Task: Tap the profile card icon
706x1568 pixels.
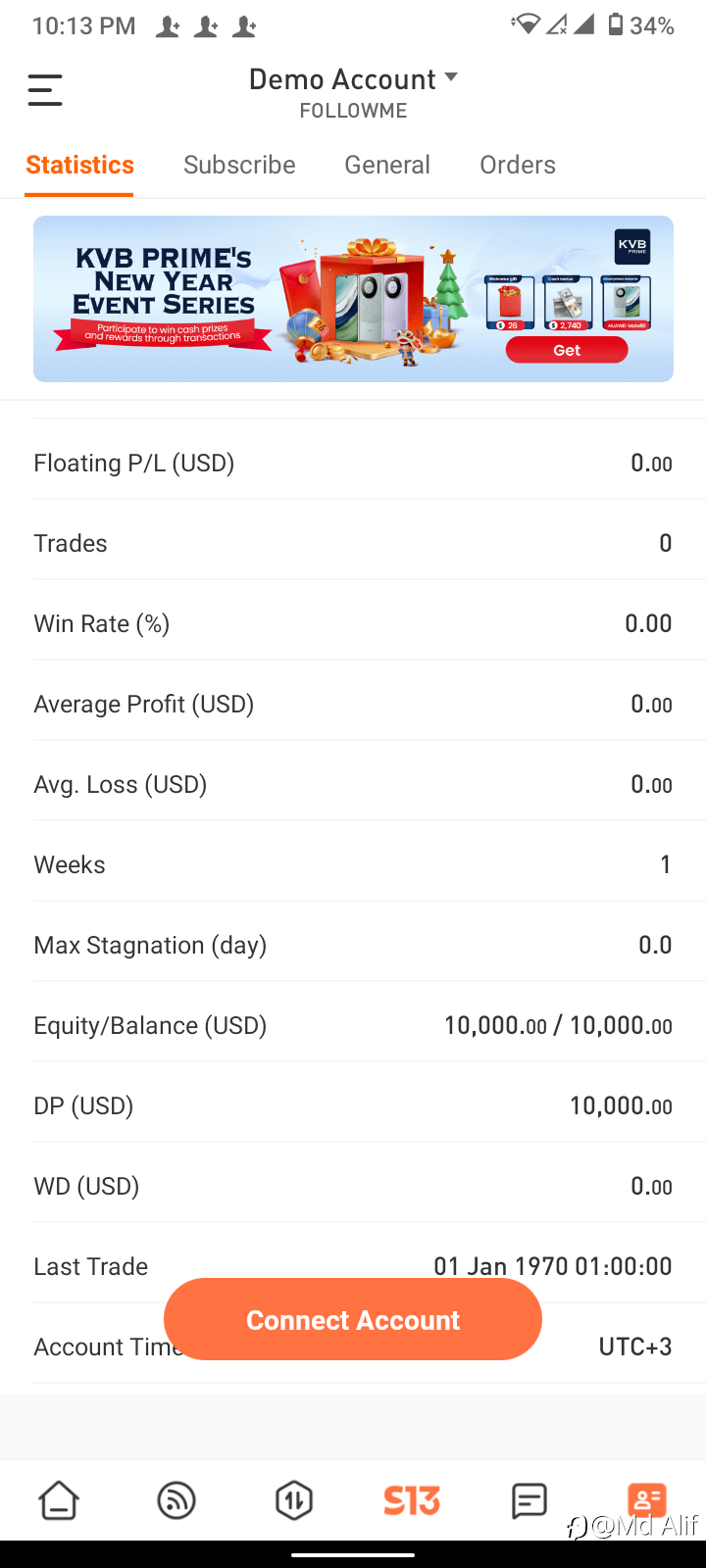Action: [x=647, y=1498]
